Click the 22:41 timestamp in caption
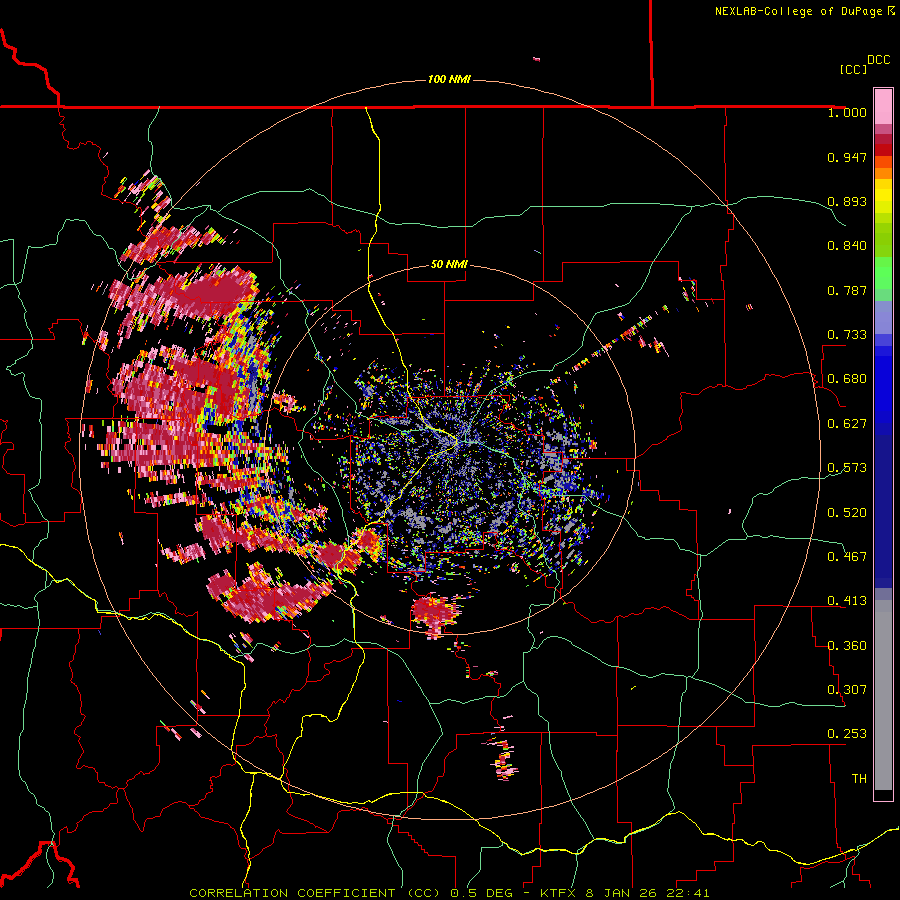 coord(688,893)
